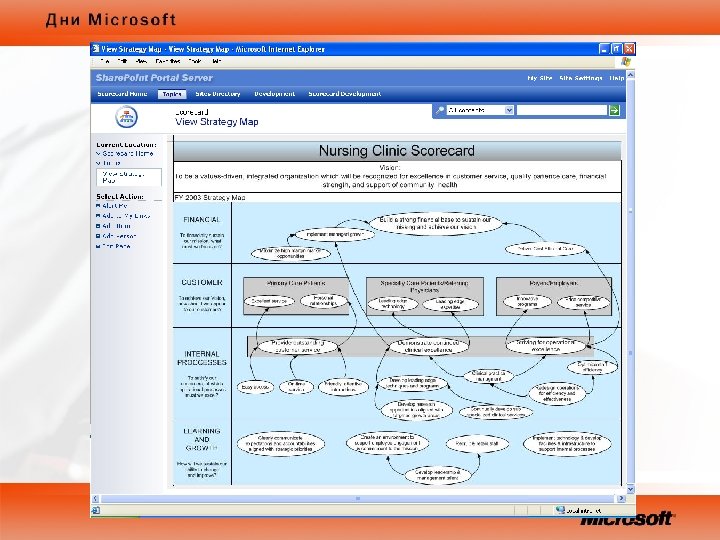Click the status bar page icon
Viewport: 720px width, 540px height.
click(x=96, y=510)
